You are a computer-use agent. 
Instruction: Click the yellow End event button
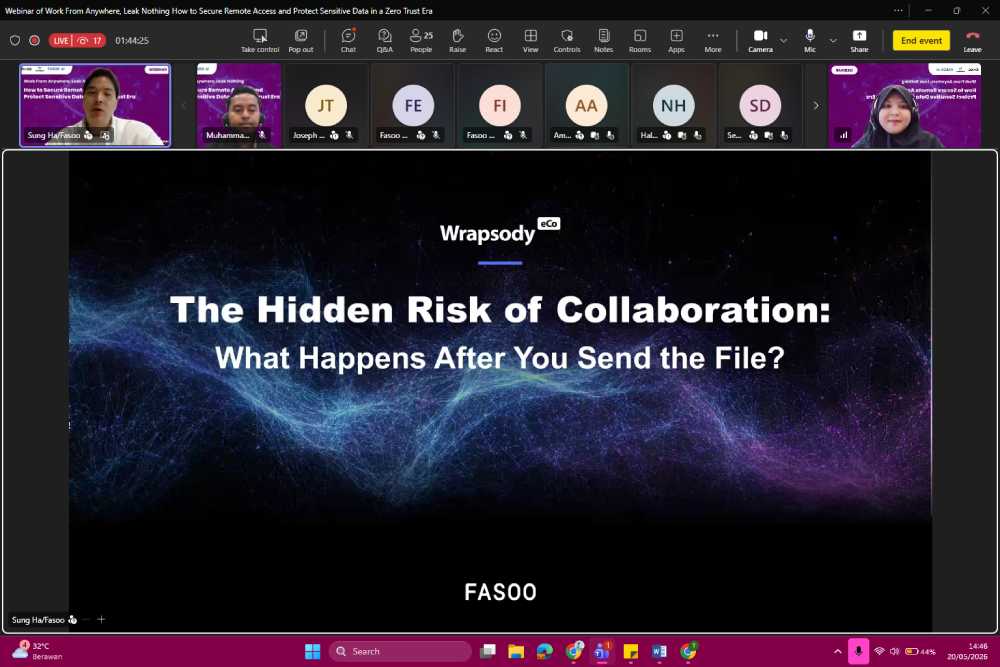(921, 40)
